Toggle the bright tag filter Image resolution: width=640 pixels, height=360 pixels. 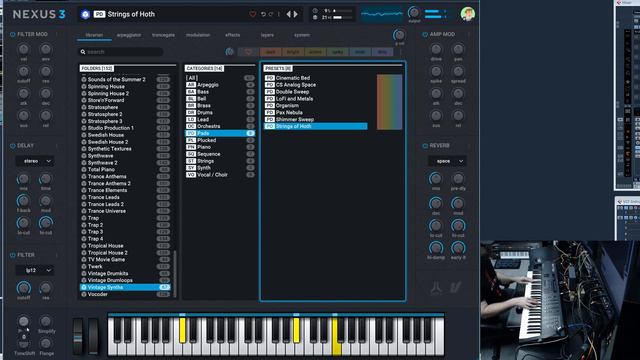click(293, 52)
